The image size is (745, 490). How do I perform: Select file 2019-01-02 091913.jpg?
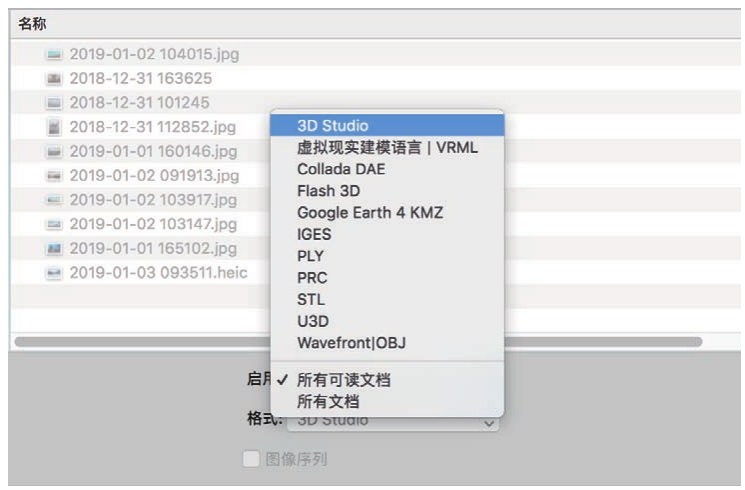tap(154, 175)
